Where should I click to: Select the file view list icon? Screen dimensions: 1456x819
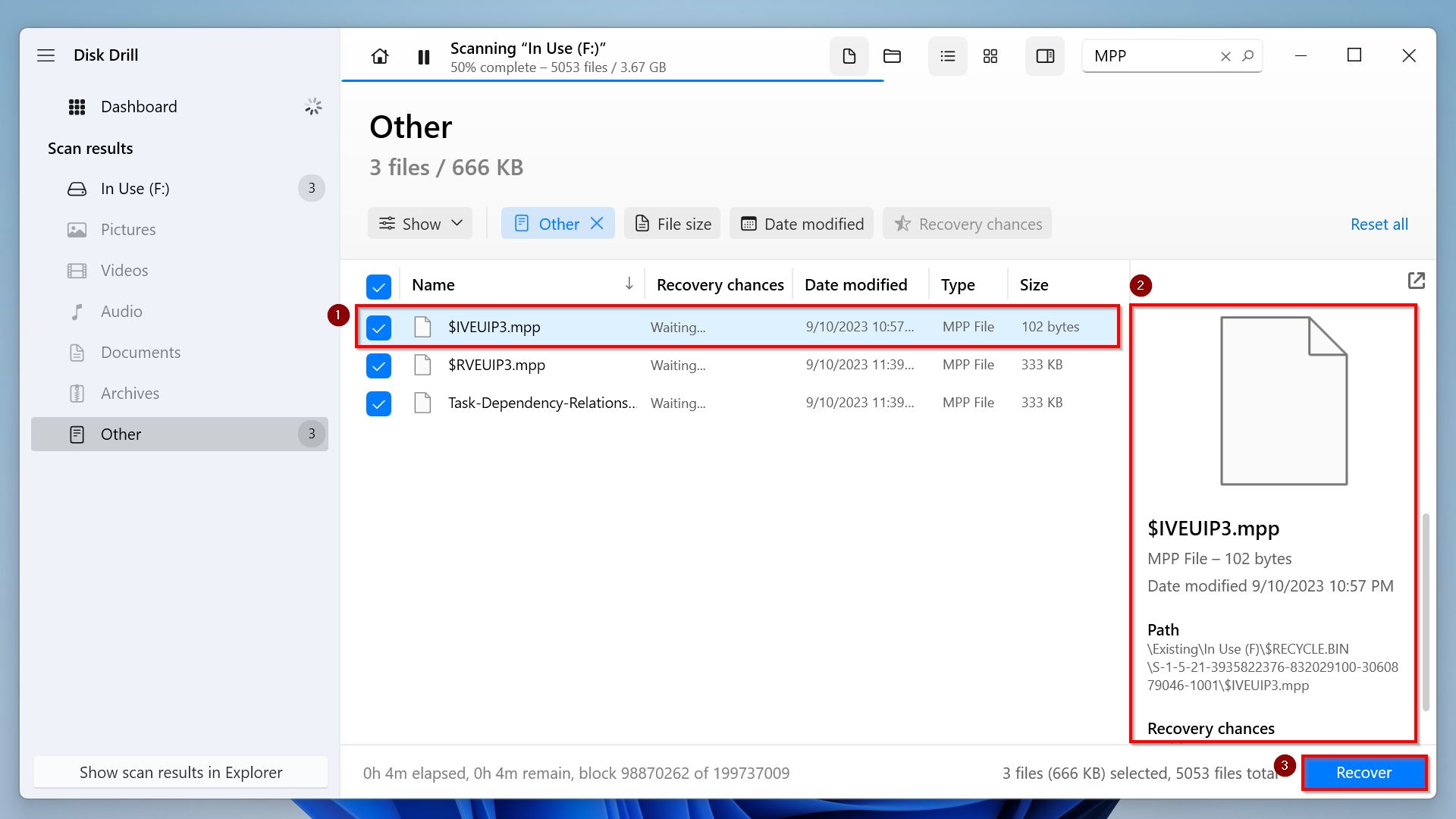[947, 55]
